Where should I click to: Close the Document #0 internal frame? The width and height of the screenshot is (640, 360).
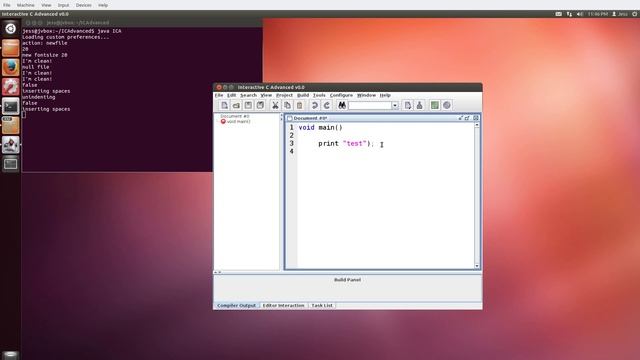(x=476, y=118)
